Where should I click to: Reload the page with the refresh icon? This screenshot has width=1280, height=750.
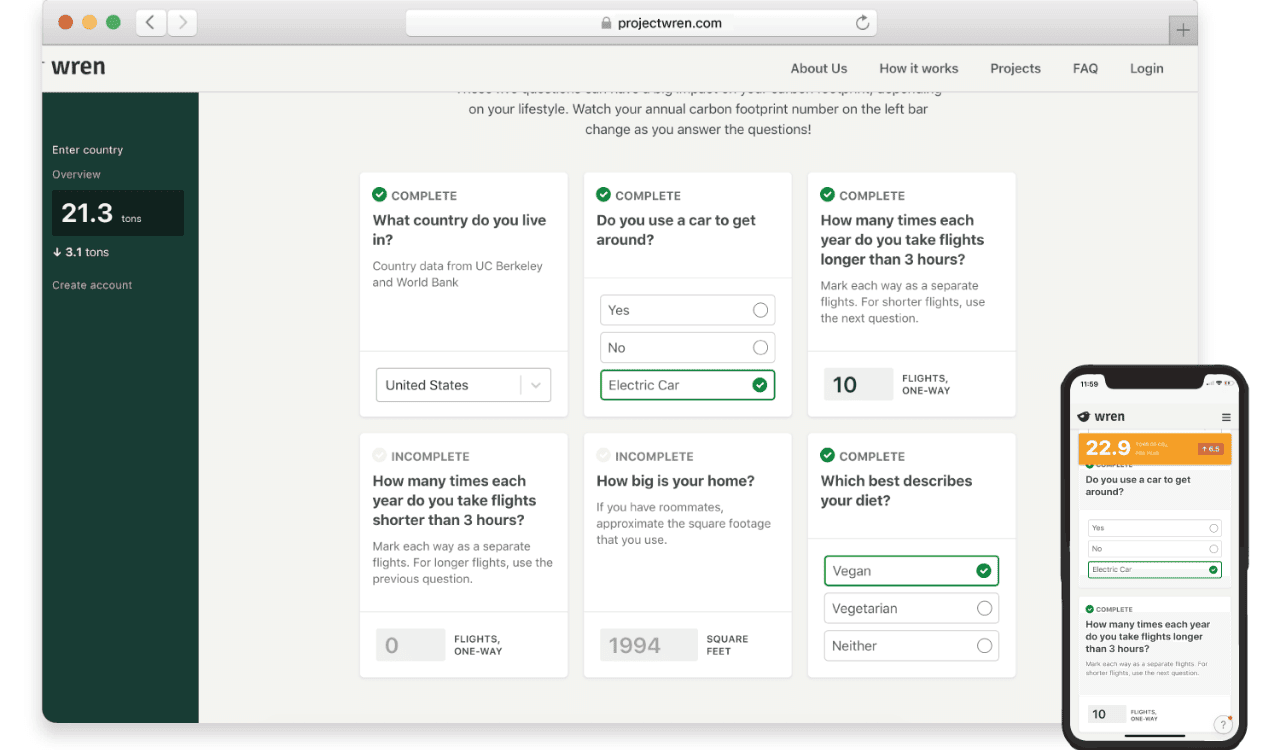(862, 23)
